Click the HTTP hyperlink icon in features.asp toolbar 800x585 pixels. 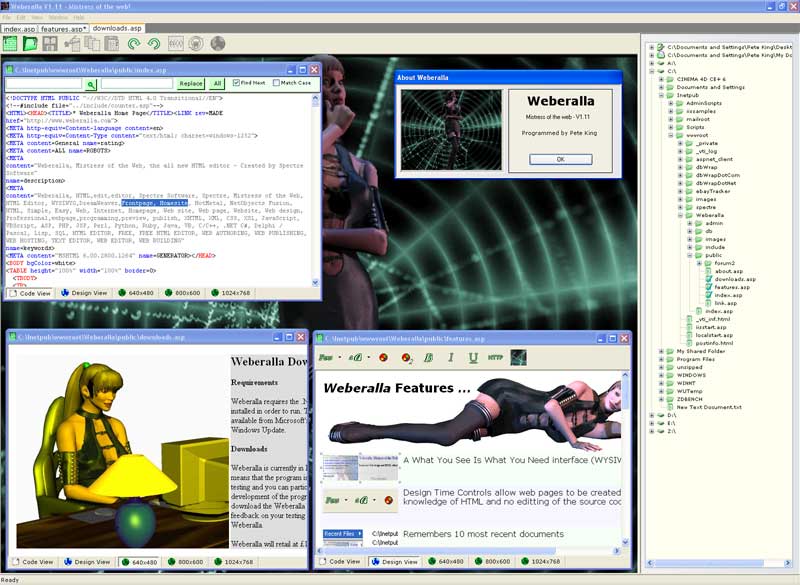coord(495,358)
